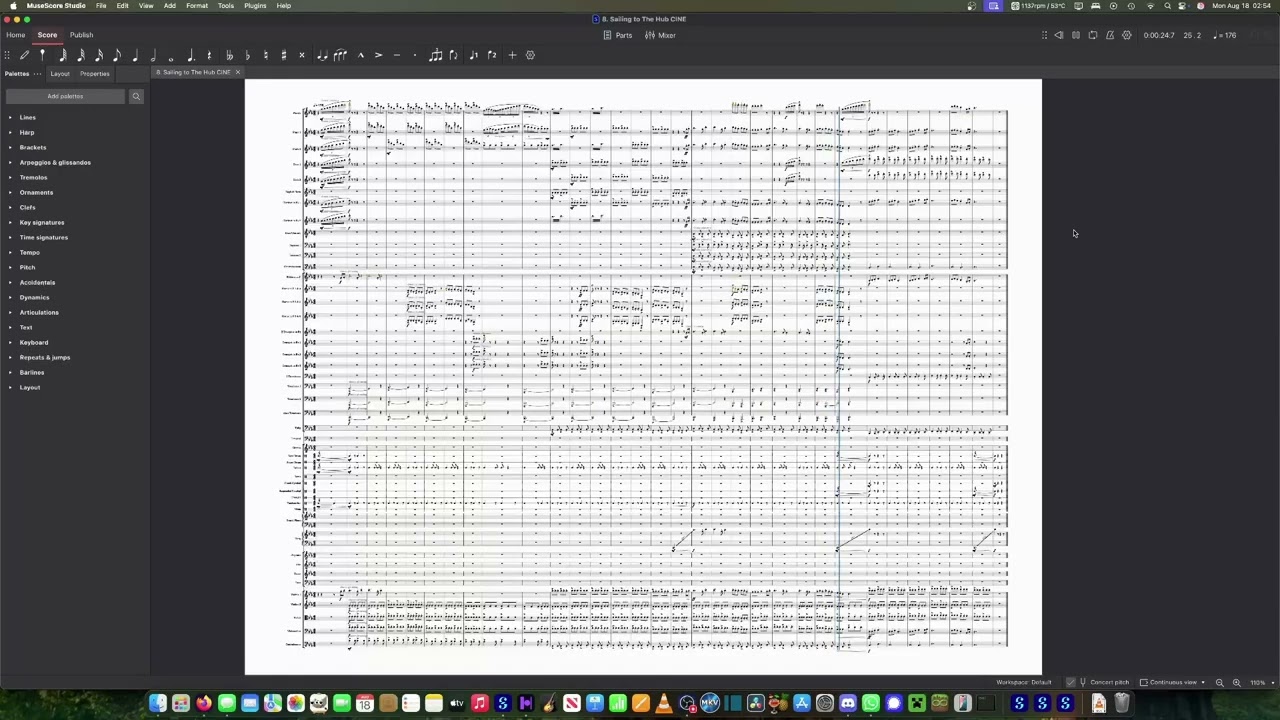Screen dimensions: 1280x720
Task: Click the Add palettes button
Action: [65, 96]
